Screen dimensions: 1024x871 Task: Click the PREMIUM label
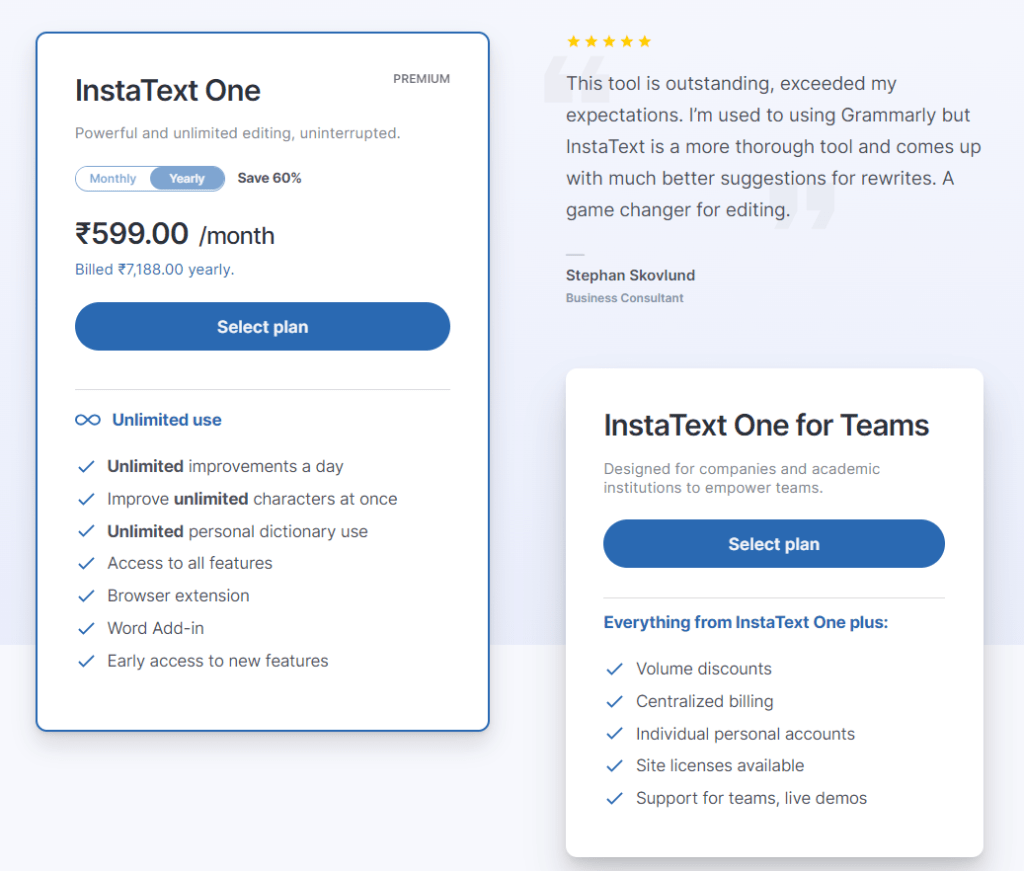pos(421,79)
